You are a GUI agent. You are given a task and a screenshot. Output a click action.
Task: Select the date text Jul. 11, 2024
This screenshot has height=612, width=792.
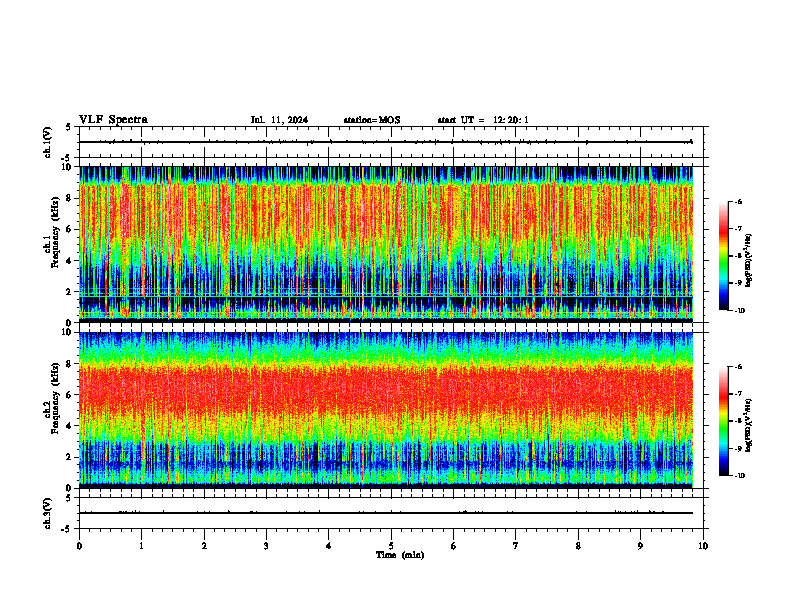[x=279, y=120]
